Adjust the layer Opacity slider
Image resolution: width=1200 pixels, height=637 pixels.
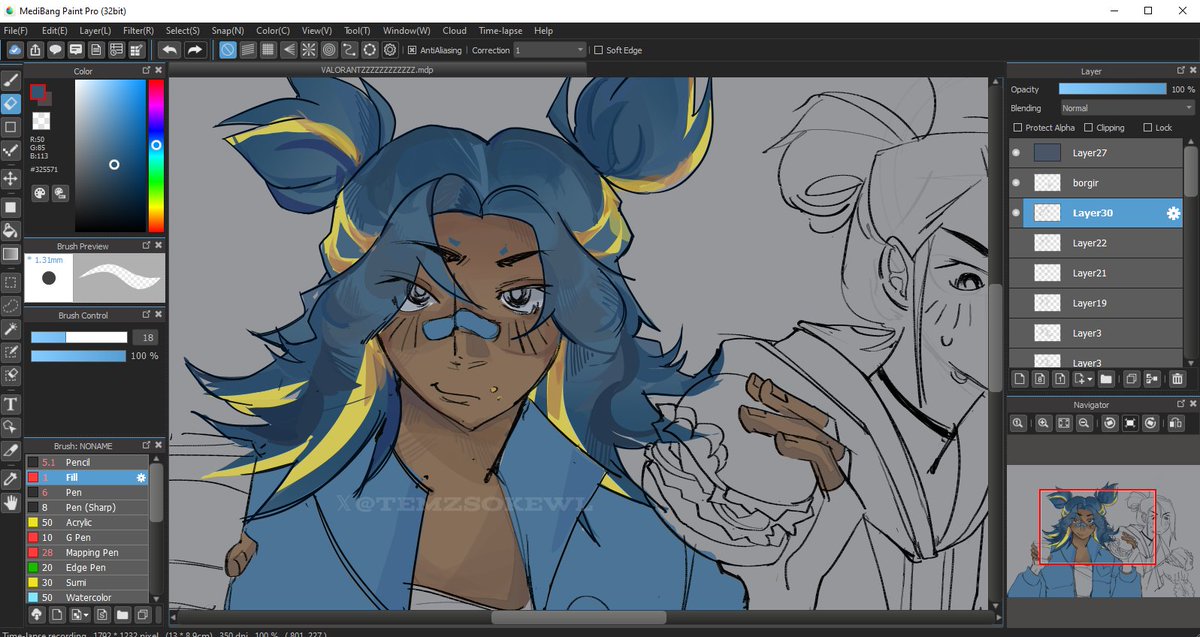[x=1112, y=89]
